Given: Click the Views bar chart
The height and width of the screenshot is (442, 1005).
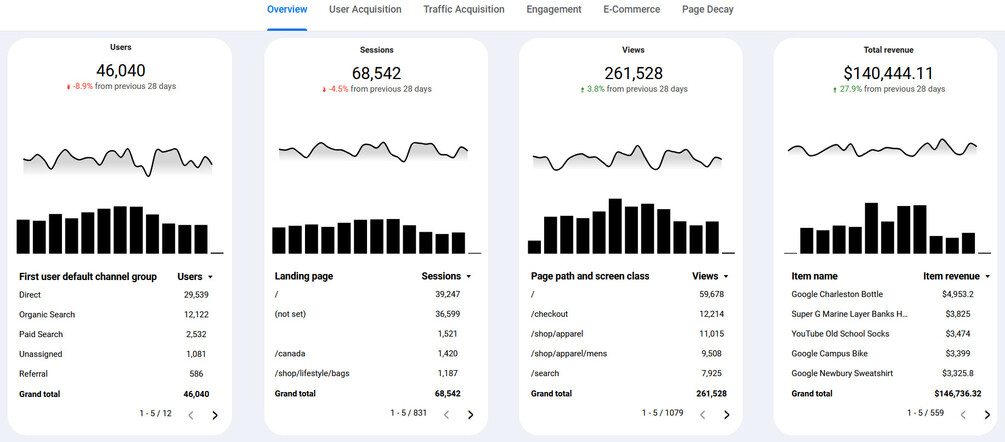Looking at the screenshot, I should (x=631, y=226).
